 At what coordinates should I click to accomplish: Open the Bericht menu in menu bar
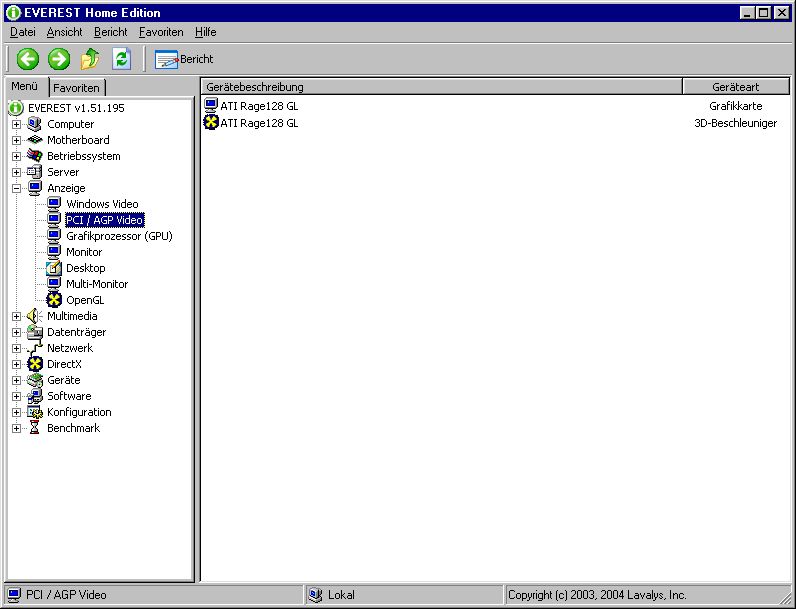coord(111,32)
